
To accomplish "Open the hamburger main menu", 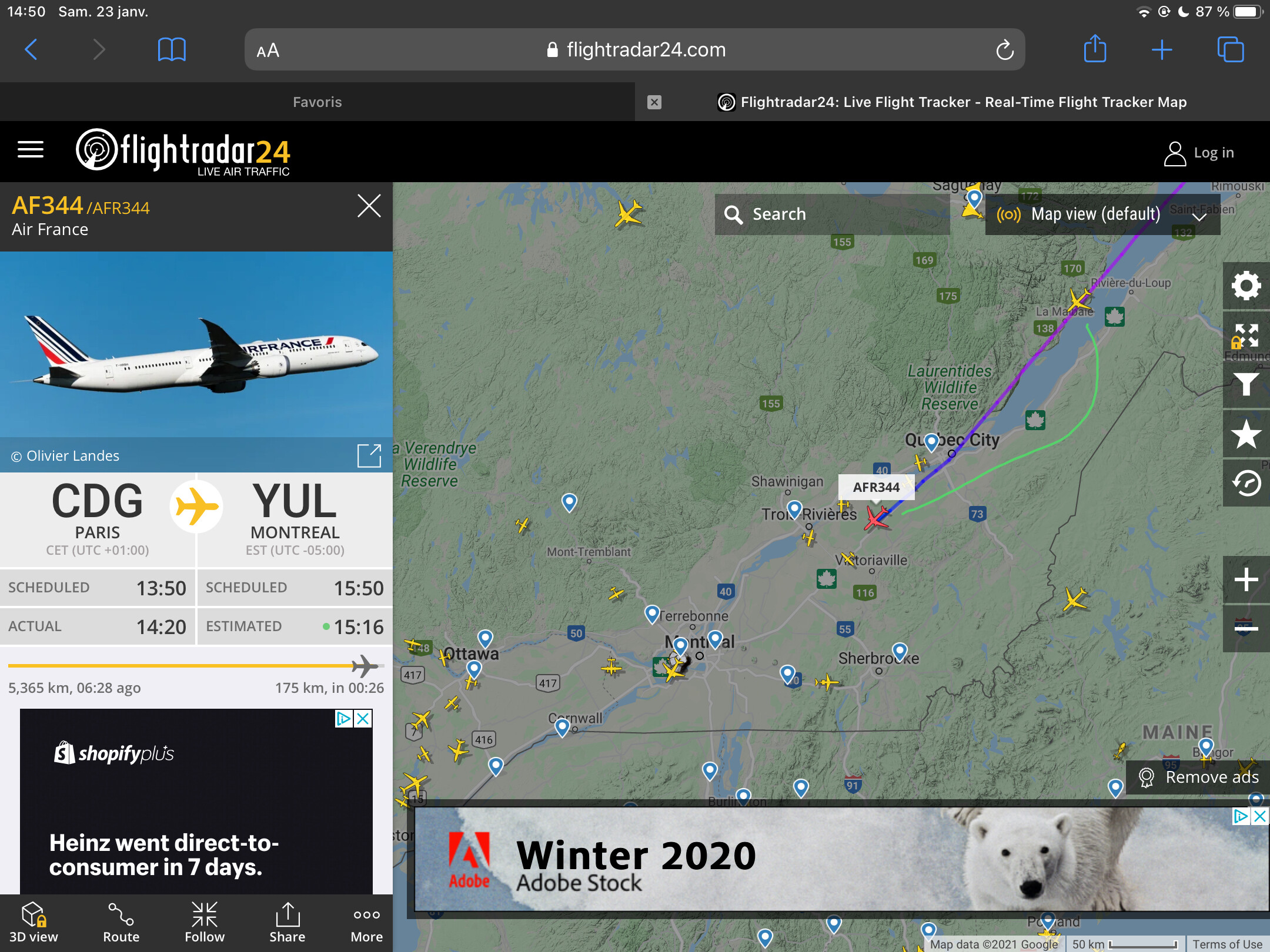I will point(31,150).
